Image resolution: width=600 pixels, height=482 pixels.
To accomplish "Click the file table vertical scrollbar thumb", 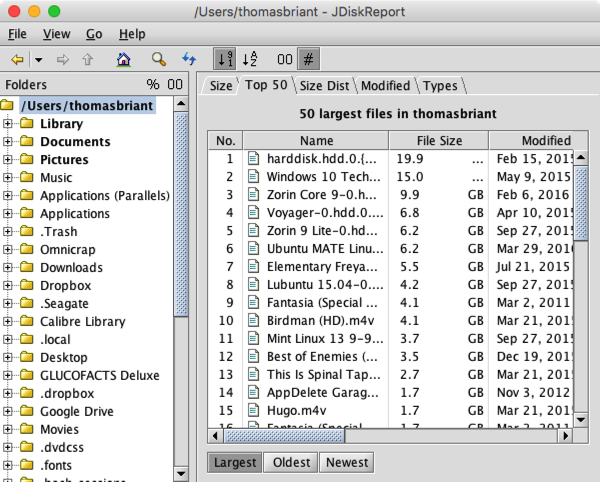I will pyautogui.click(x=581, y=204).
